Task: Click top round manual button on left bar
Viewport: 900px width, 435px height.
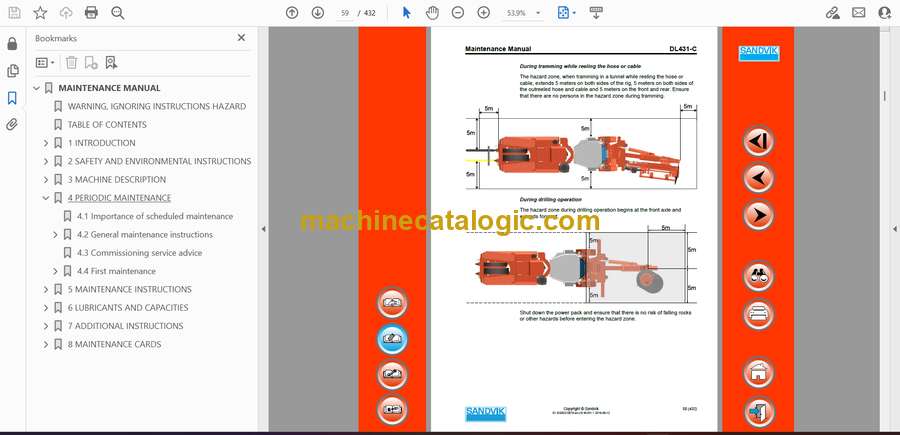Action: tap(393, 302)
